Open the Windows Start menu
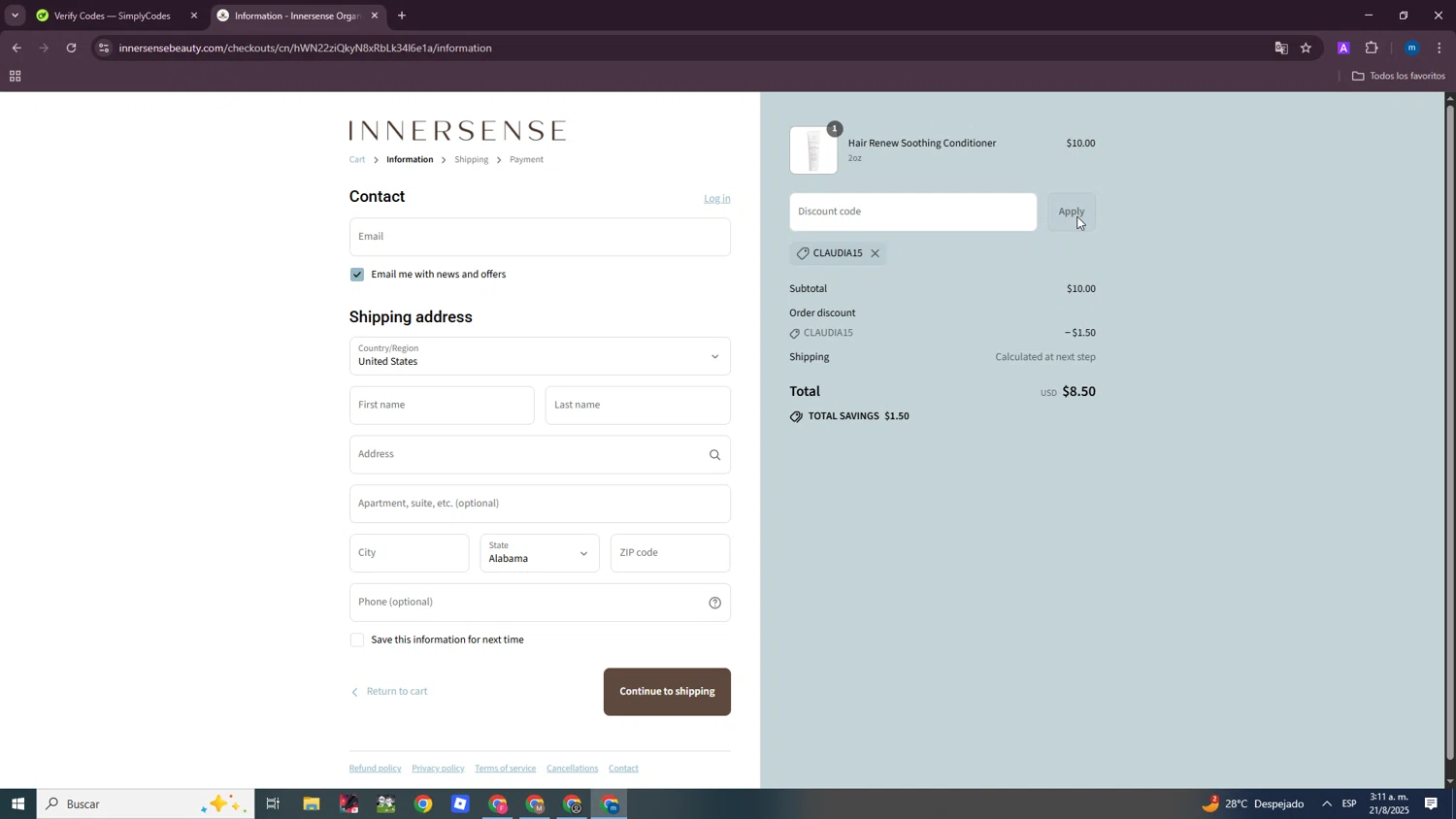The width and height of the screenshot is (1456, 819). pyautogui.click(x=17, y=803)
